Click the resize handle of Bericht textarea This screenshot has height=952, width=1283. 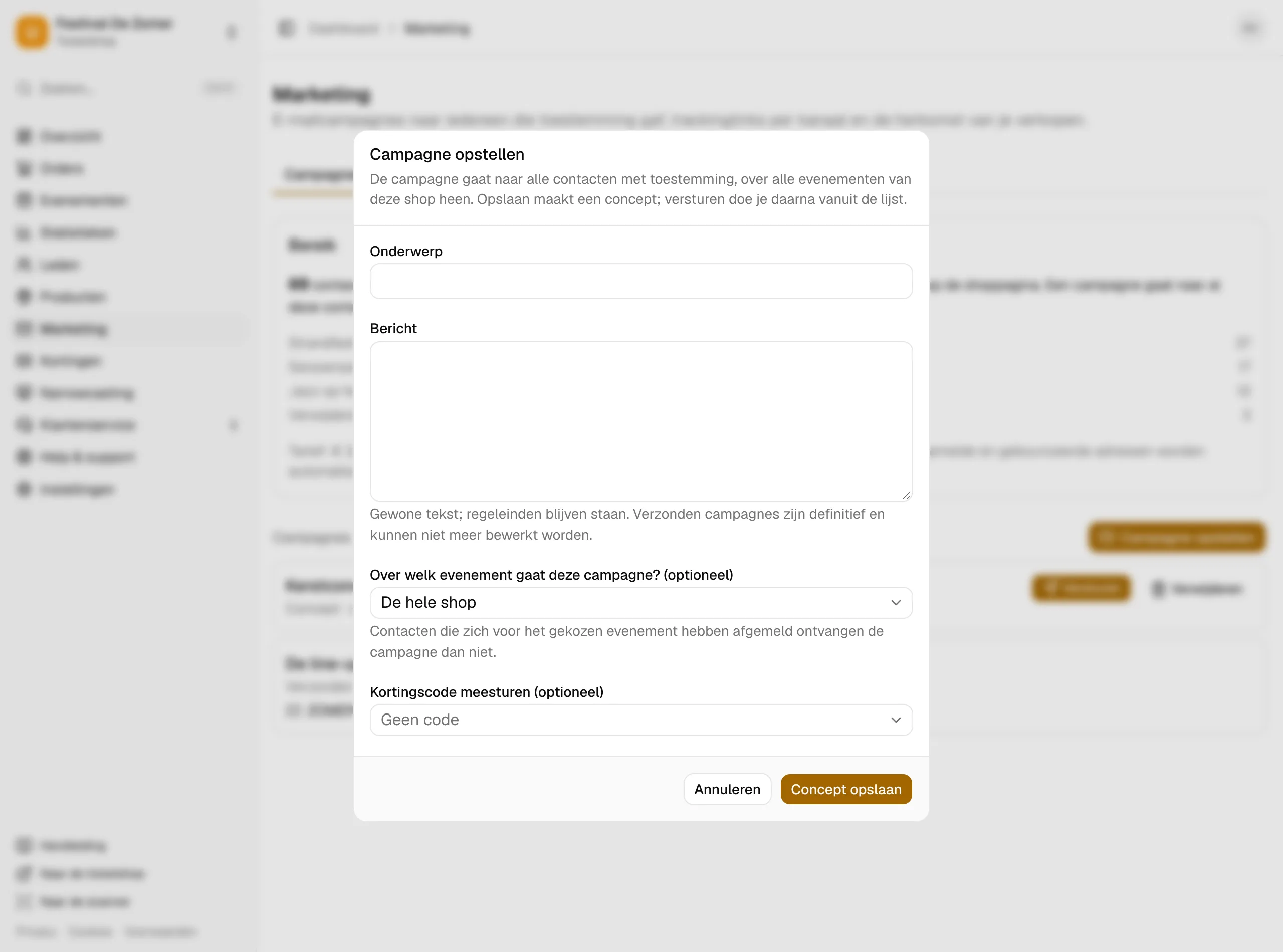(906, 495)
